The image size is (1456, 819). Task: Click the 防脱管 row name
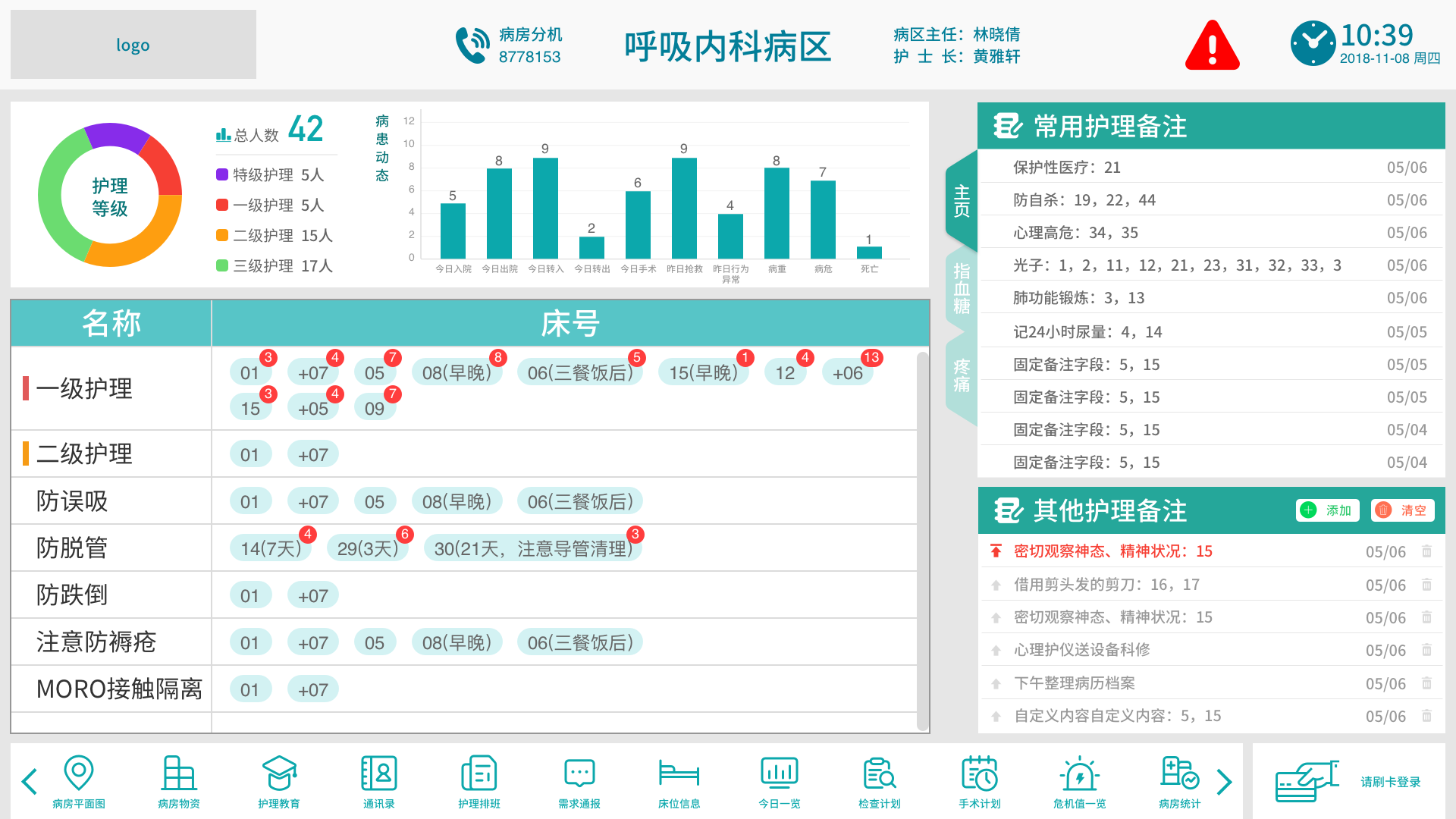click(72, 548)
